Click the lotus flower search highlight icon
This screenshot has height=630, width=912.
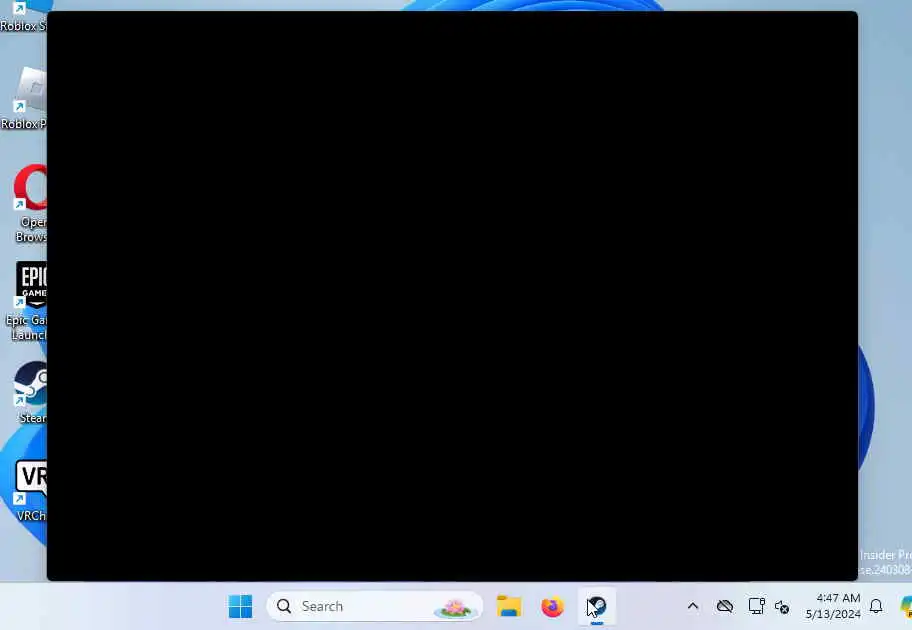pyautogui.click(x=456, y=608)
